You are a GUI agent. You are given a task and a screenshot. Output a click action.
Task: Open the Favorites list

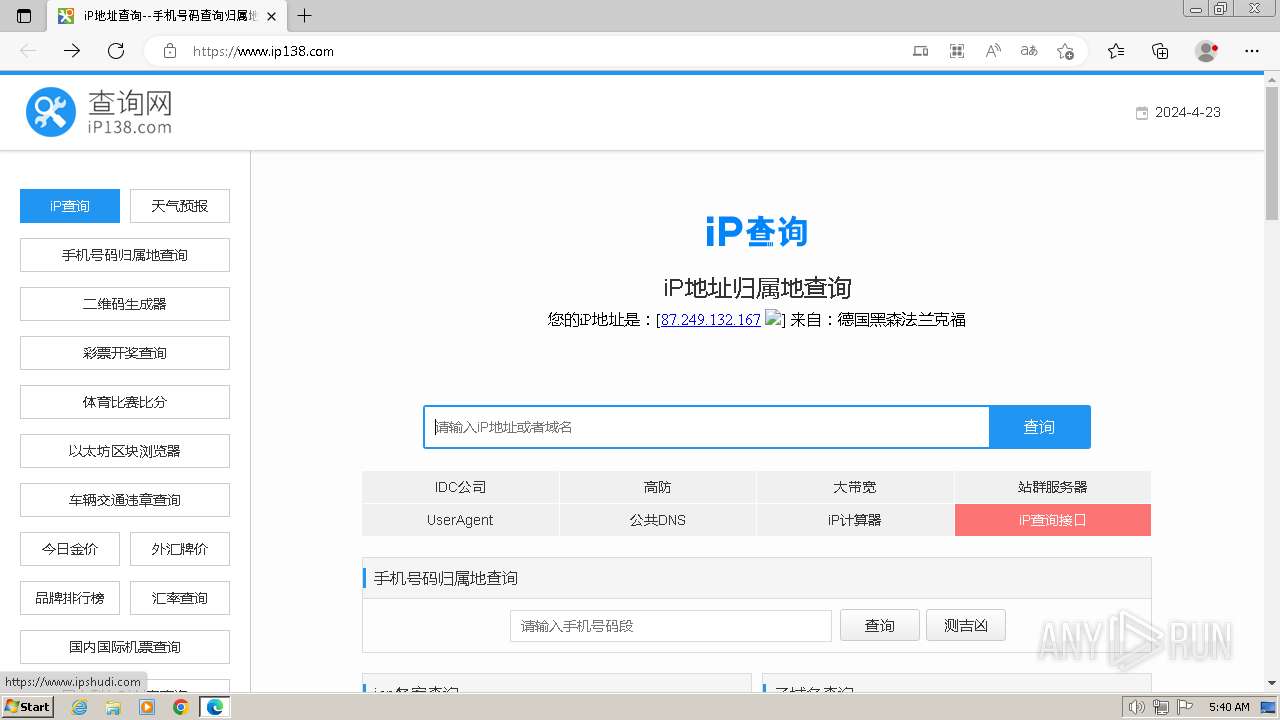[1116, 51]
